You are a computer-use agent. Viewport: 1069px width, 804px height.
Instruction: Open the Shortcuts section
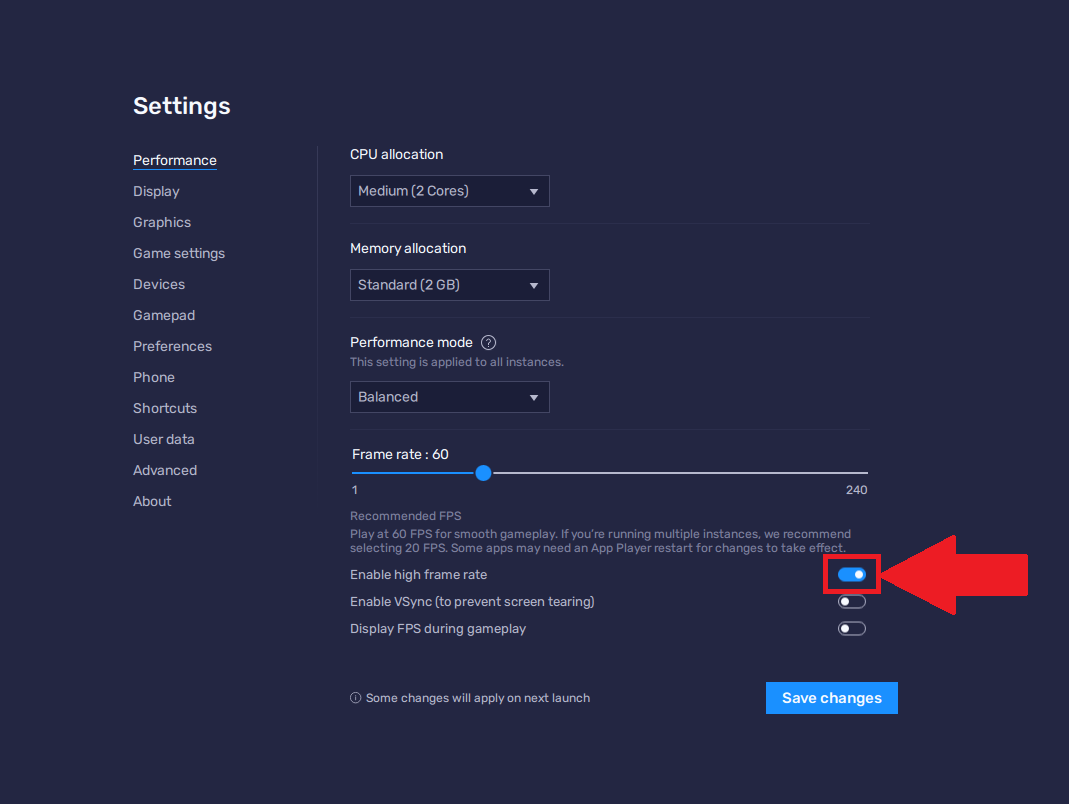[165, 408]
